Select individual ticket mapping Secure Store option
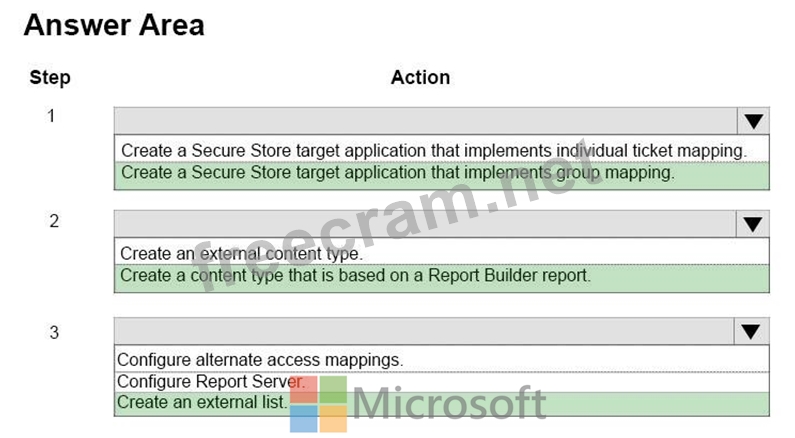 (434, 150)
